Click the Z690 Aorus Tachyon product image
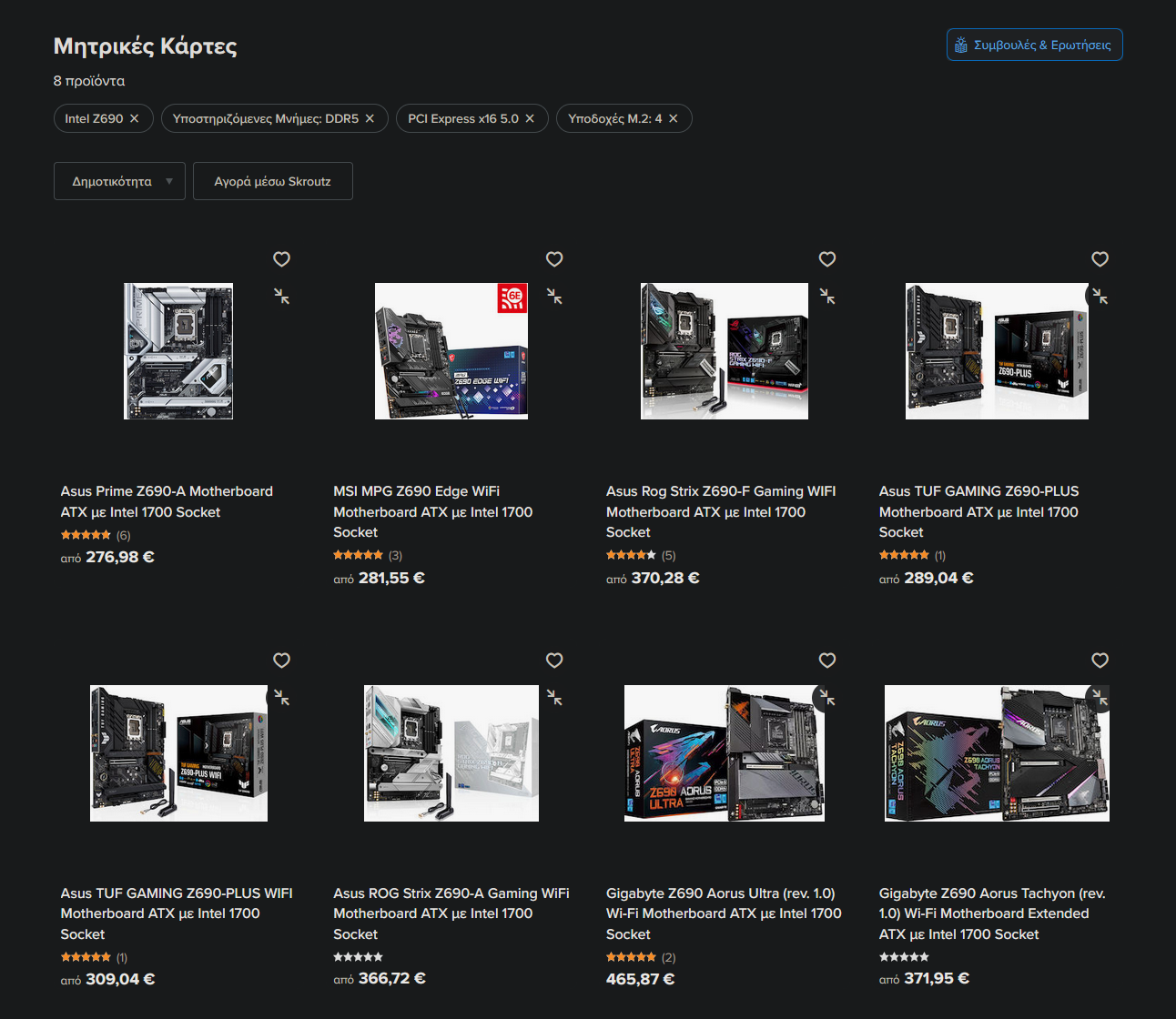This screenshot has height=1019, width=1176. (997, 753)
